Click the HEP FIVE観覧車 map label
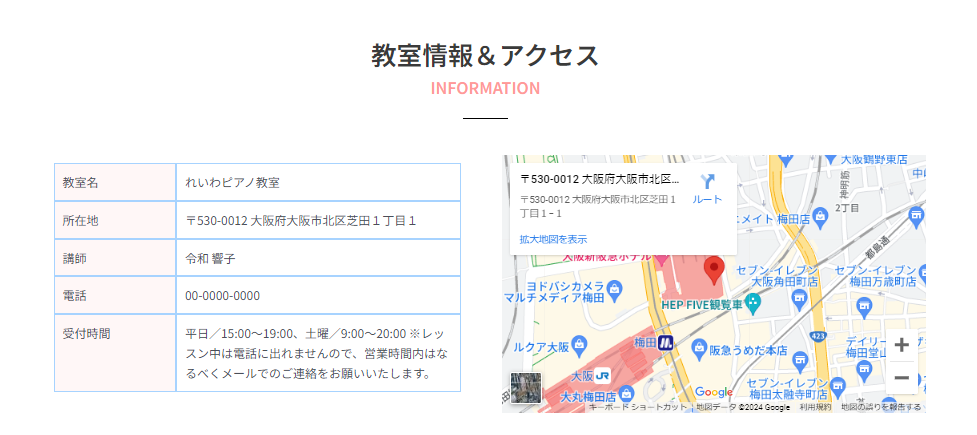977x435 pixels. point(702,305)
